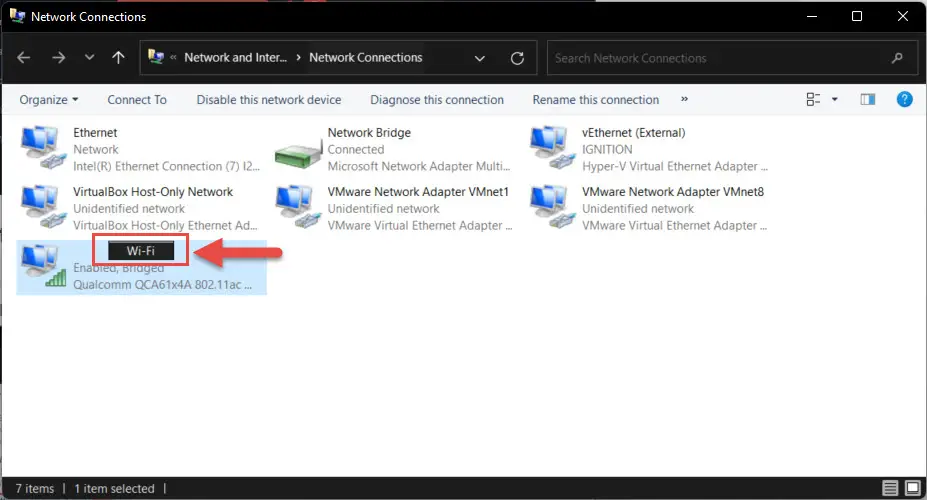Click Disable this network device

coord(268,100)
